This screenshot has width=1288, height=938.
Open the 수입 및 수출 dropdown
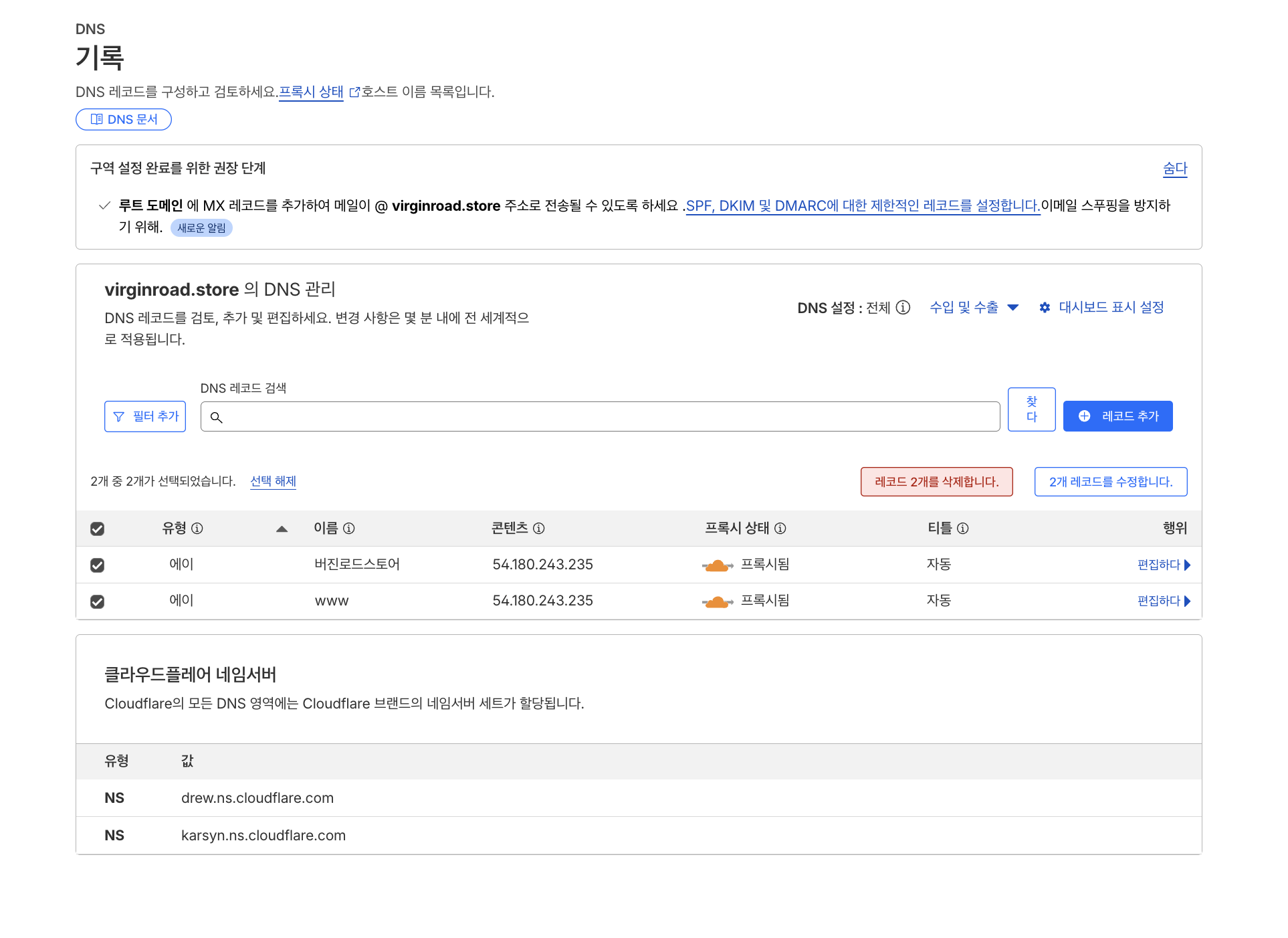tap(974, 307)
